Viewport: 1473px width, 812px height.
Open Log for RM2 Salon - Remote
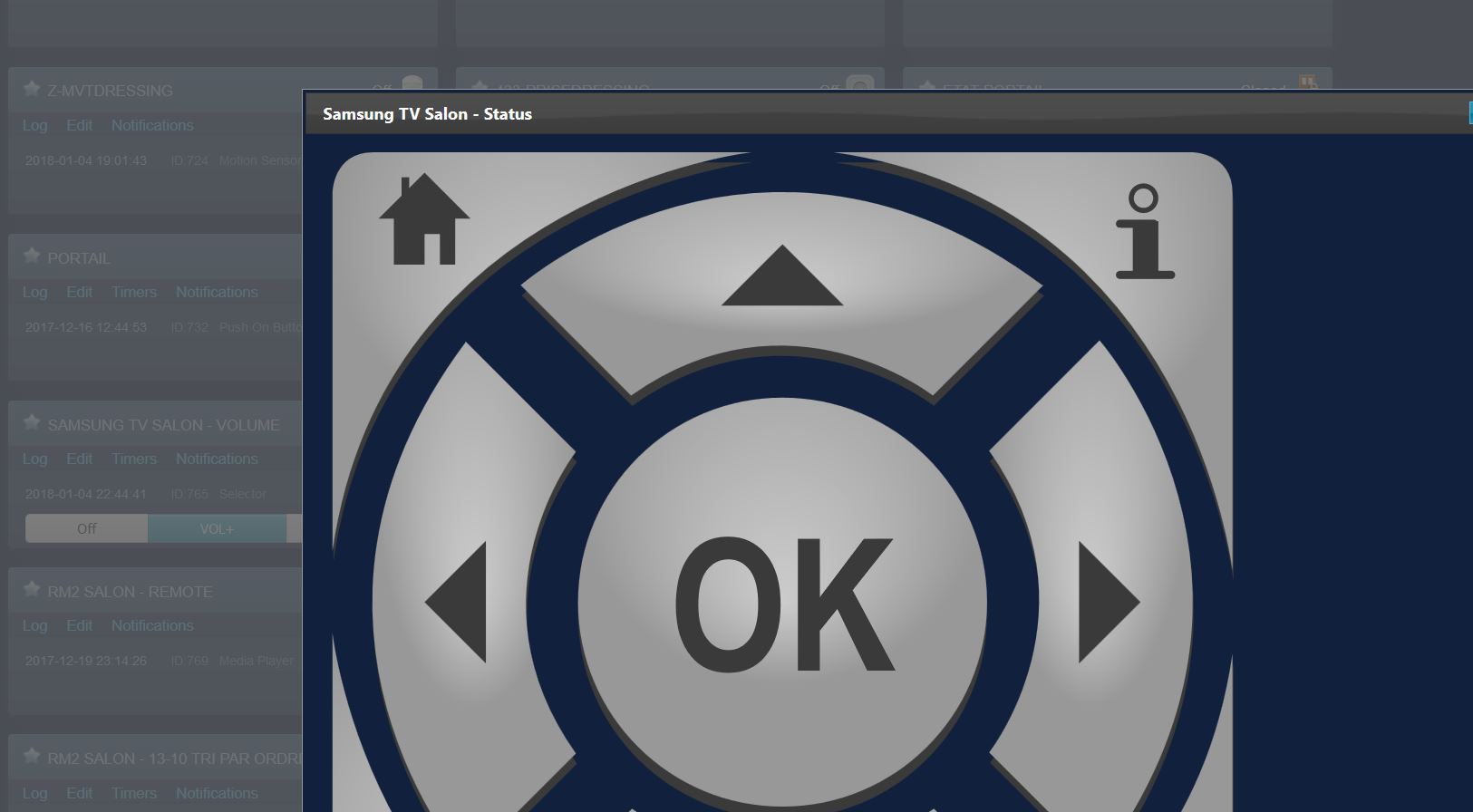(x=34, y=625)
